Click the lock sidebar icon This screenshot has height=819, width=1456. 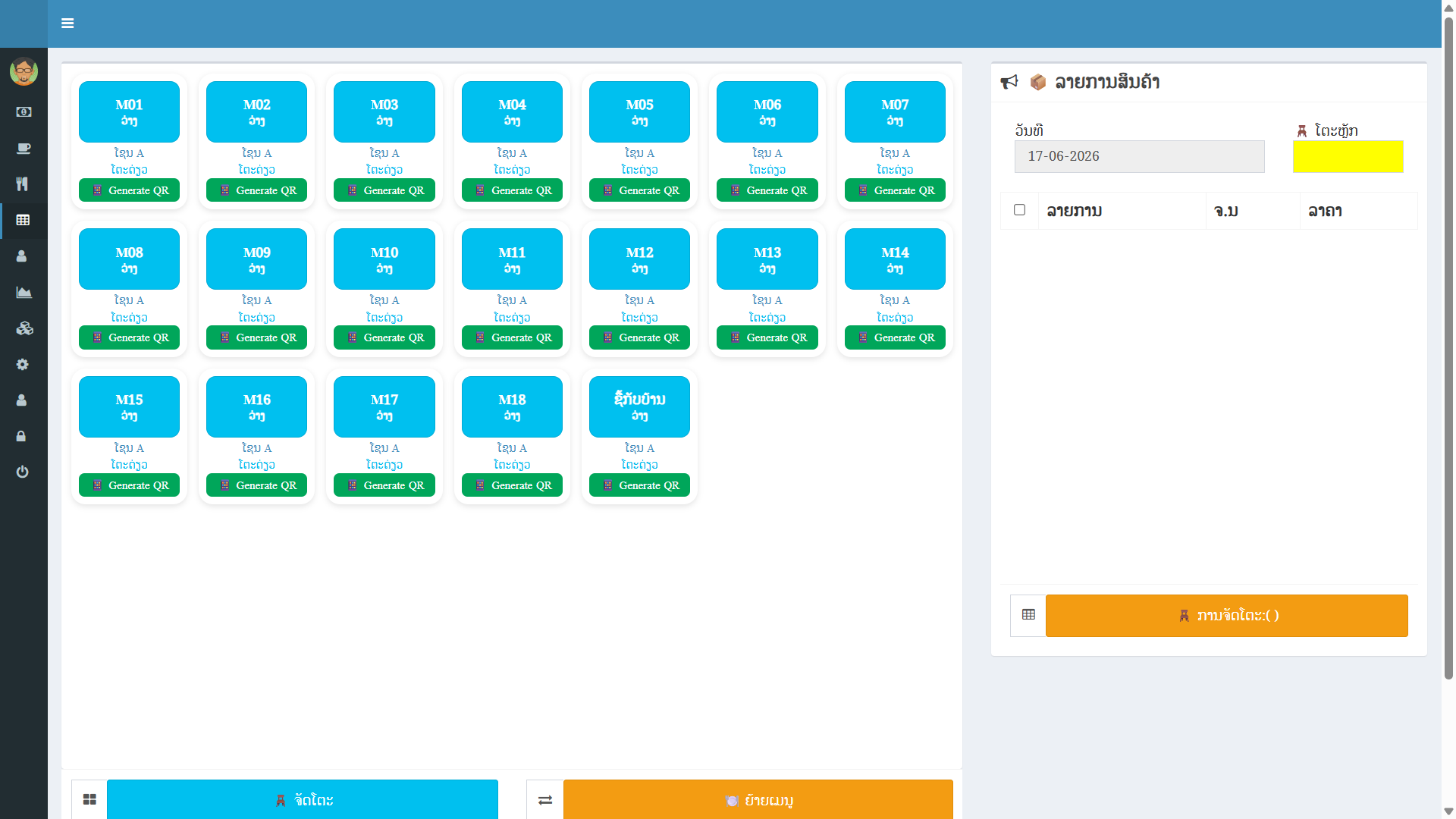click(x=21, y=436)
